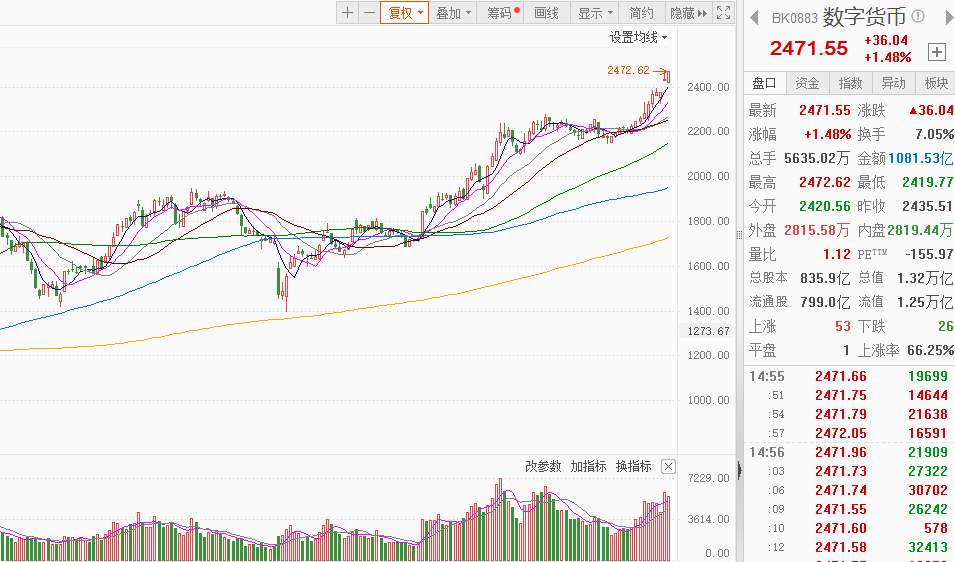Click the 2472.62 high price marker

[628, 70]
